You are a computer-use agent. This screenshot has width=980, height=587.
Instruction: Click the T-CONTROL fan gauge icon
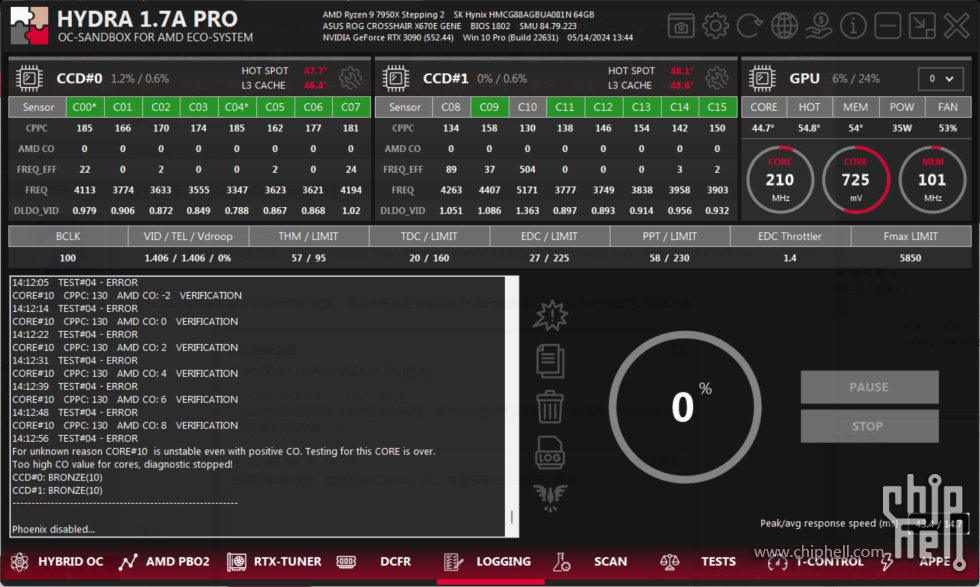(778, 561)
